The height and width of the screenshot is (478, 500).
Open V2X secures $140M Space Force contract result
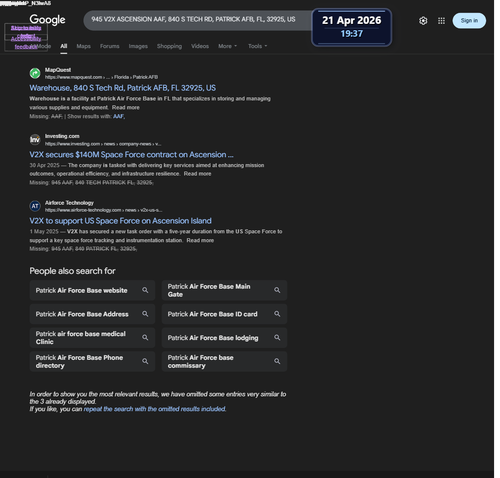pos(131,155)
